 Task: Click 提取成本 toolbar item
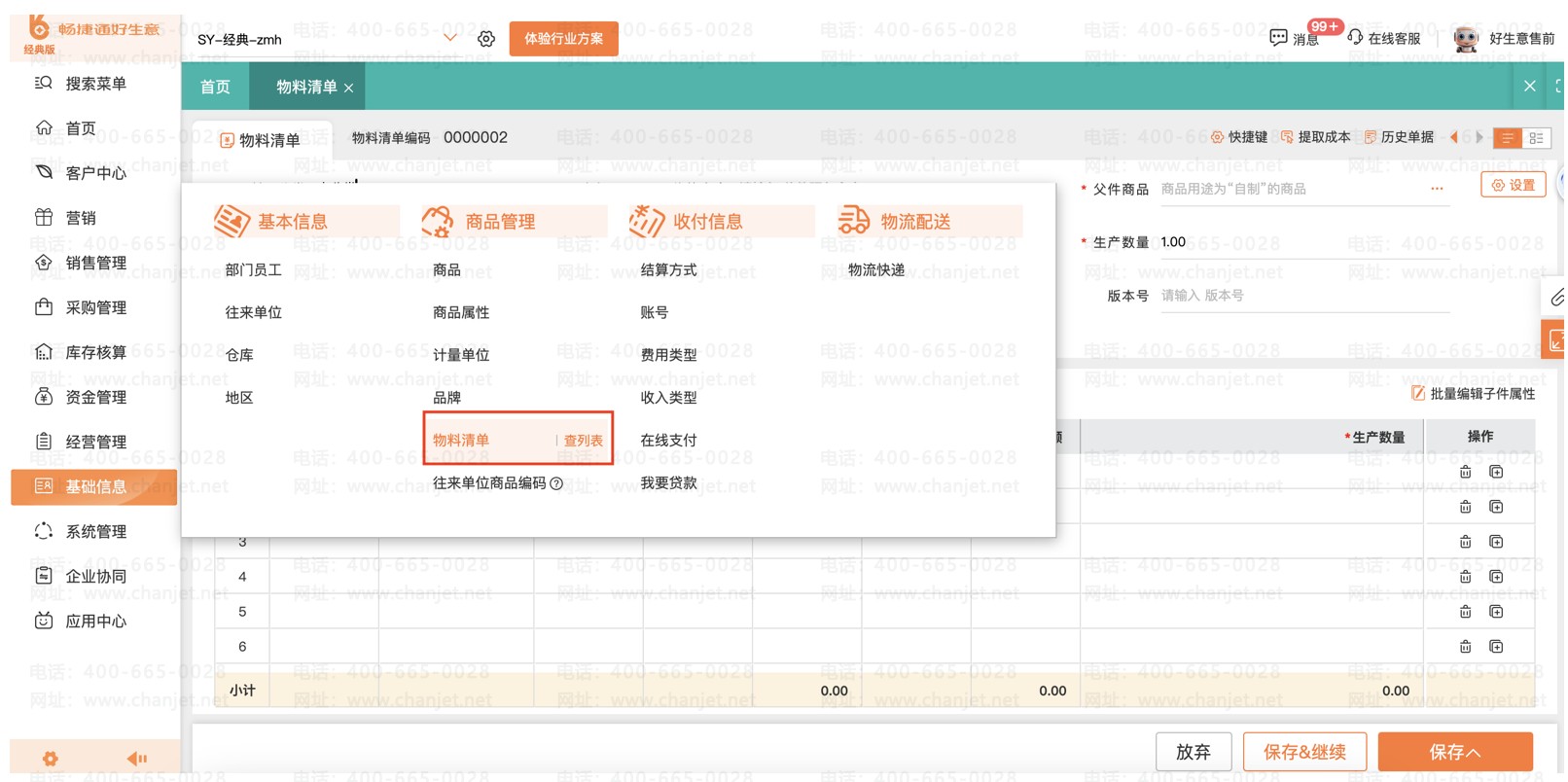pyautogui.click(x=1315, y=137)
